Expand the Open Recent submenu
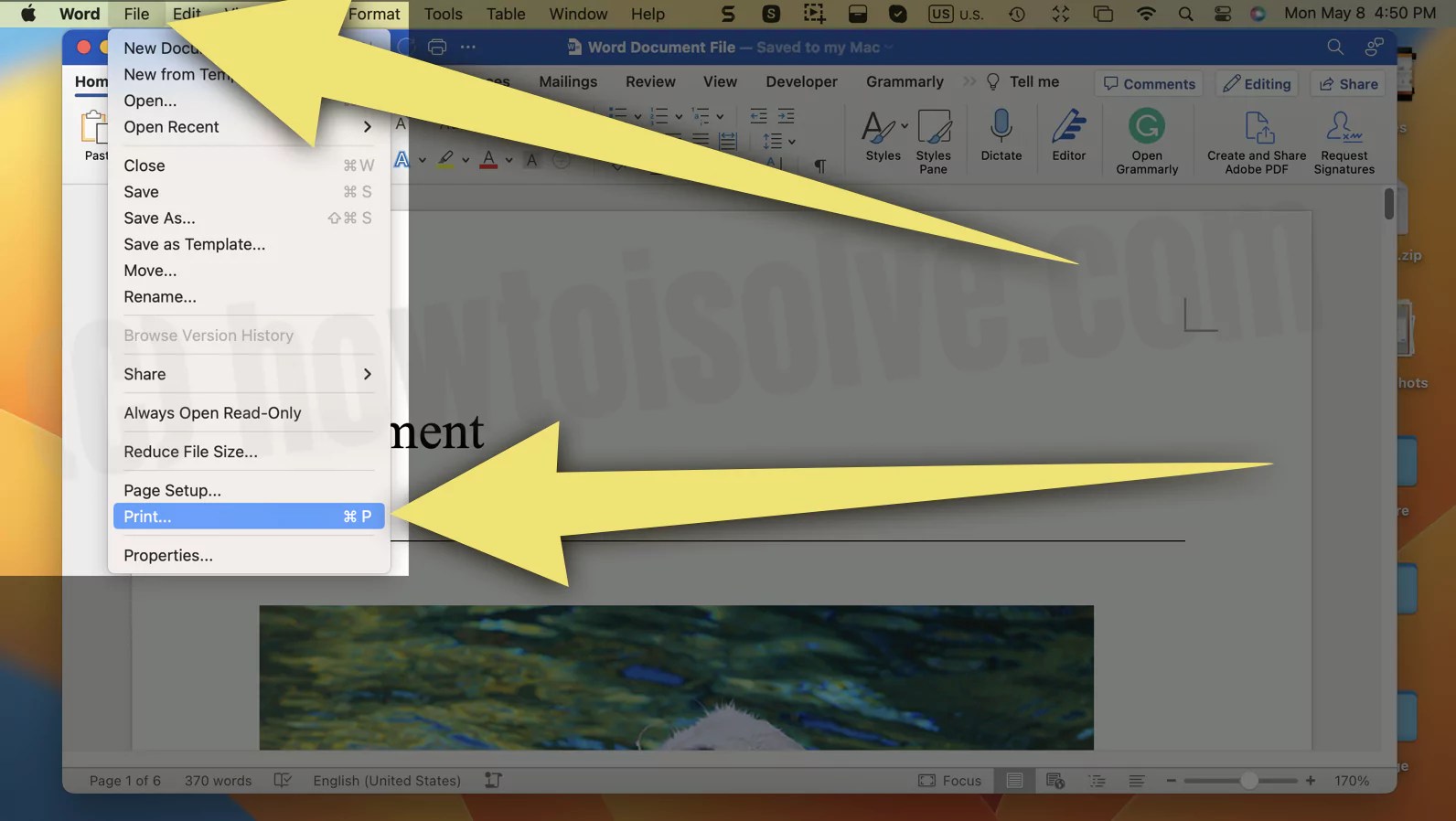The image size is (1456, 821). 249,127
